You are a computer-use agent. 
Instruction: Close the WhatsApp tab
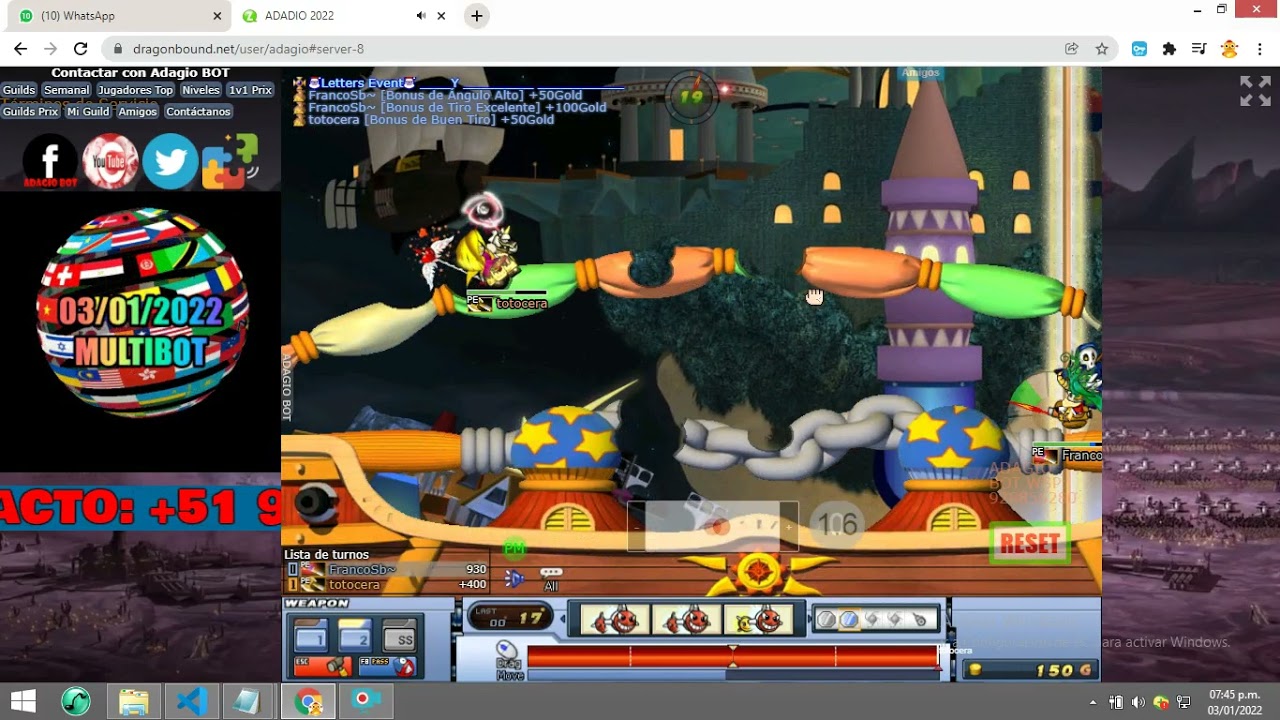click(x=217, y=16)
